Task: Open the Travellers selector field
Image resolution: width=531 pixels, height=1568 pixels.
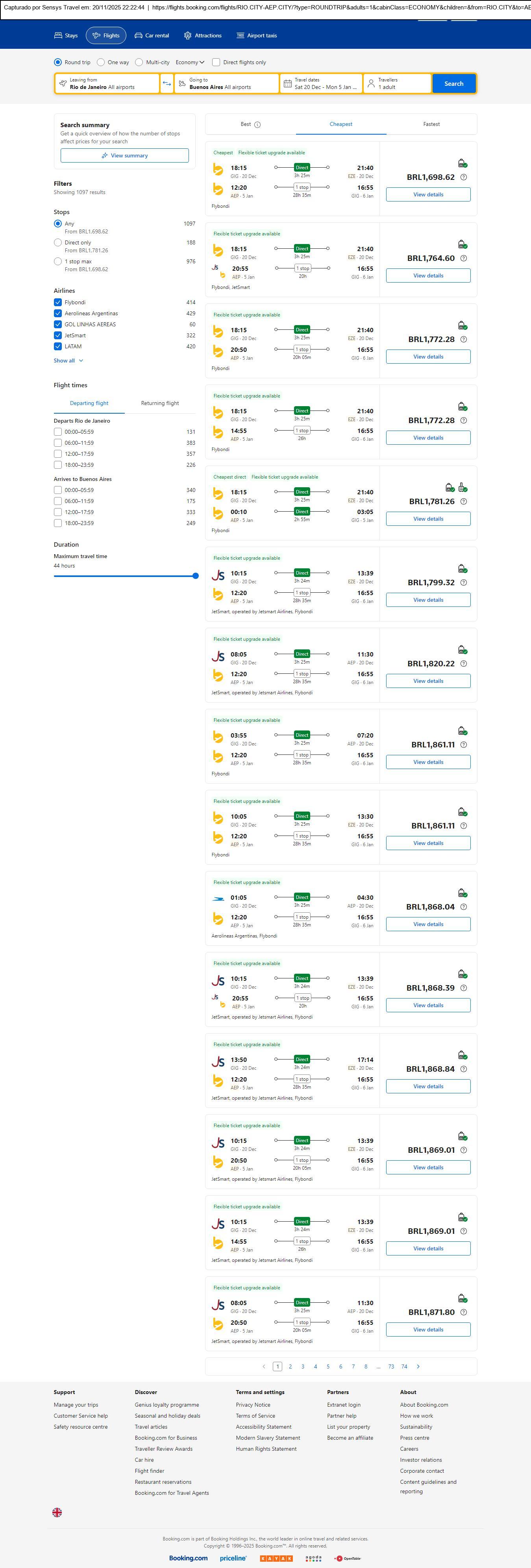Action: (x=396, y=83)
